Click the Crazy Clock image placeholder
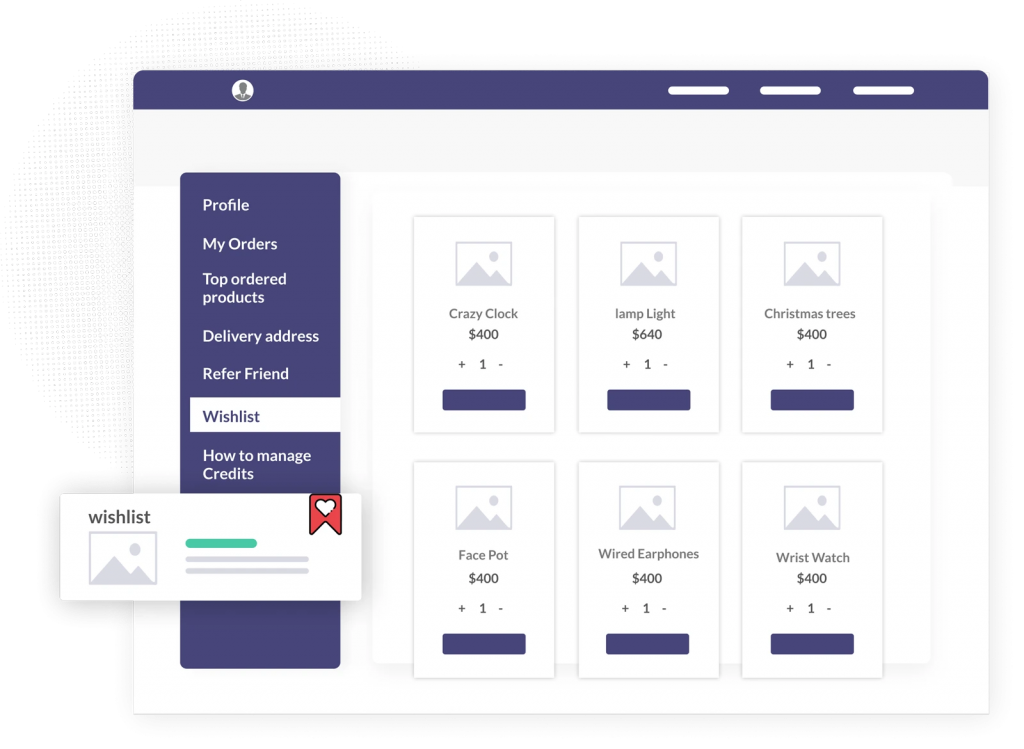The image size is (1024, 749). 483,264
